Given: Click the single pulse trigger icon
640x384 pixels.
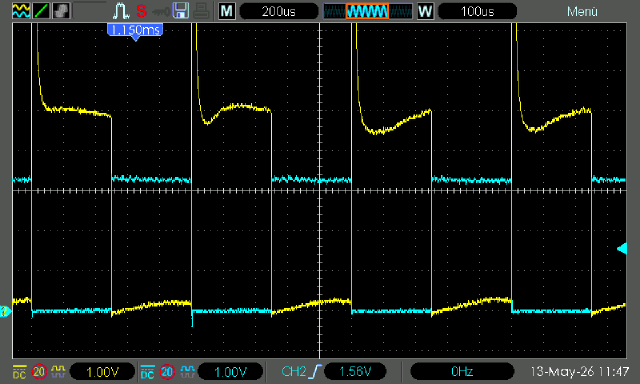Looking at the screenshot, I should [x=121, y=11].
